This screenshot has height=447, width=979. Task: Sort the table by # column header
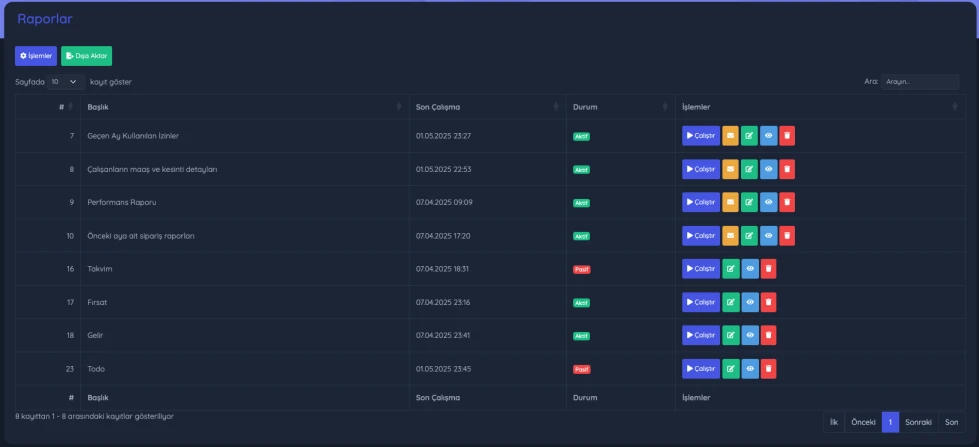pos(48,107)
